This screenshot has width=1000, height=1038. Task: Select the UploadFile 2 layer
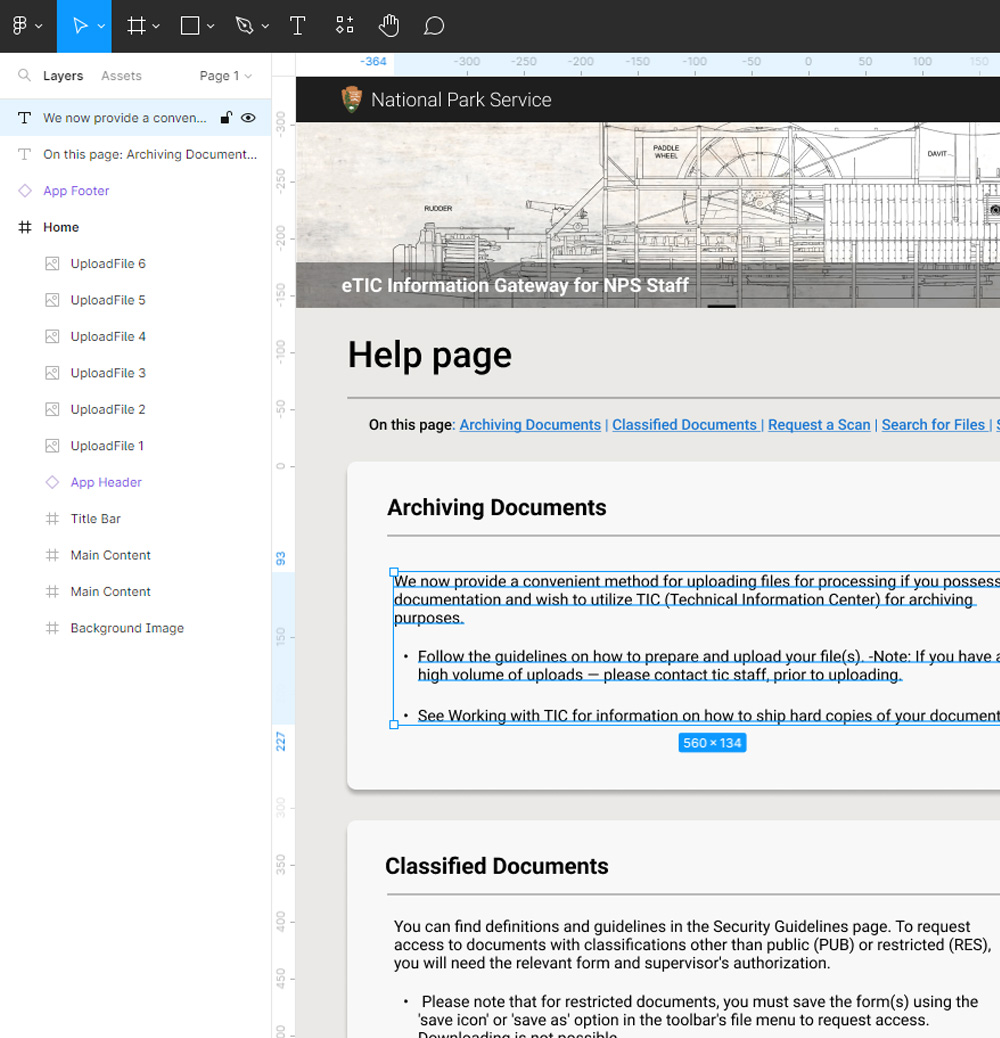(135, 409)
